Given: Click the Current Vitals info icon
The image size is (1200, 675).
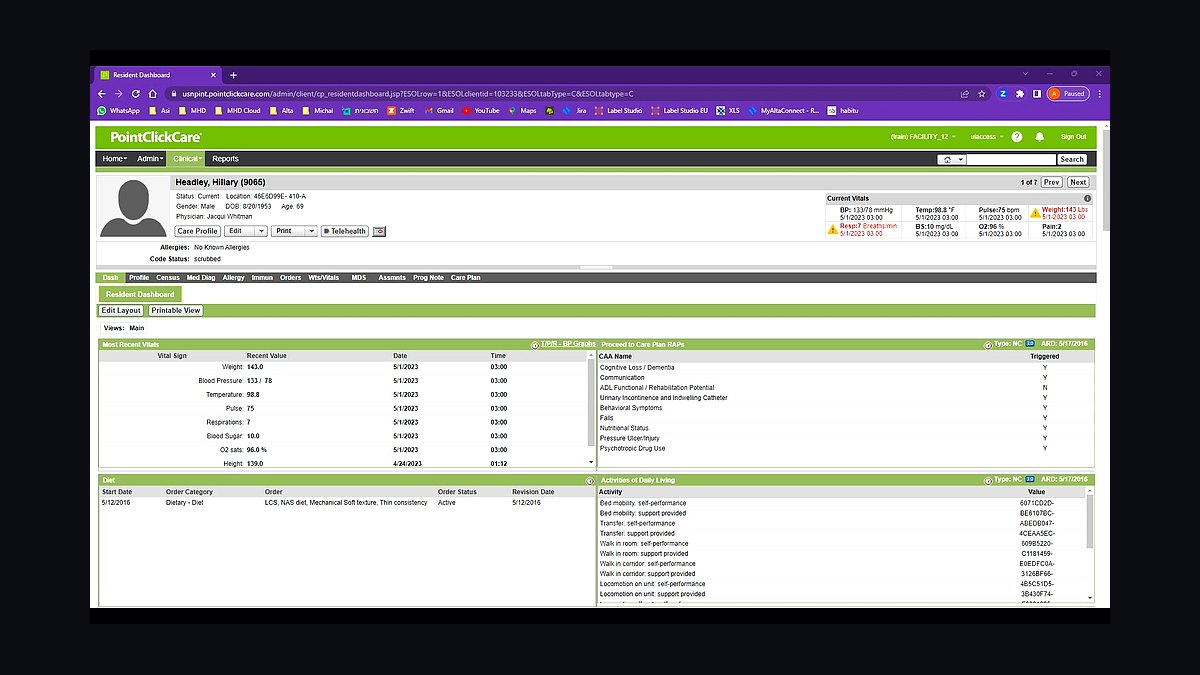Looking at the screenshot, I should click(x=1087, y=199).
